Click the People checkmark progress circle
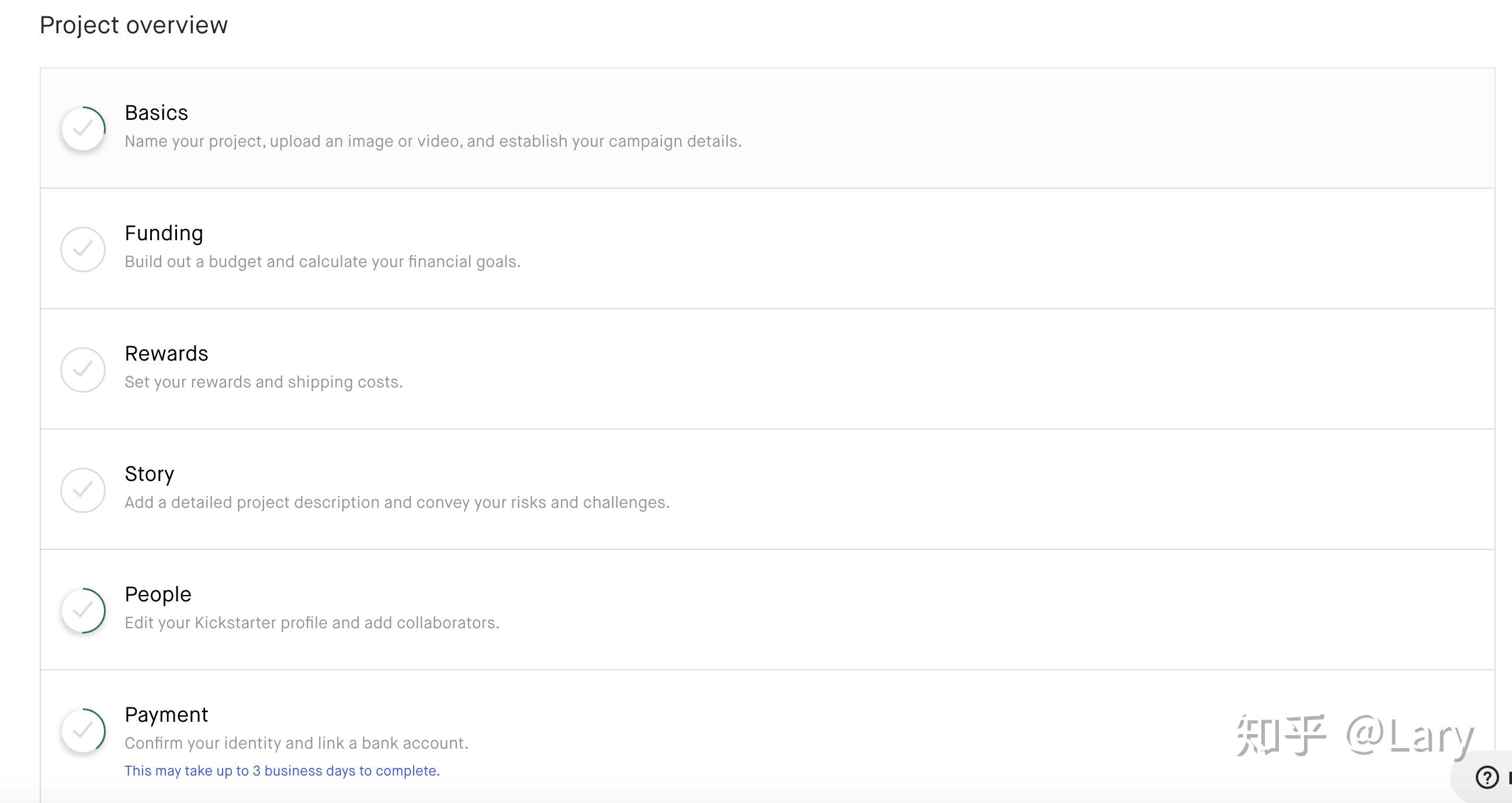This screenshot has width=1512, height=803. coord(84,610)
